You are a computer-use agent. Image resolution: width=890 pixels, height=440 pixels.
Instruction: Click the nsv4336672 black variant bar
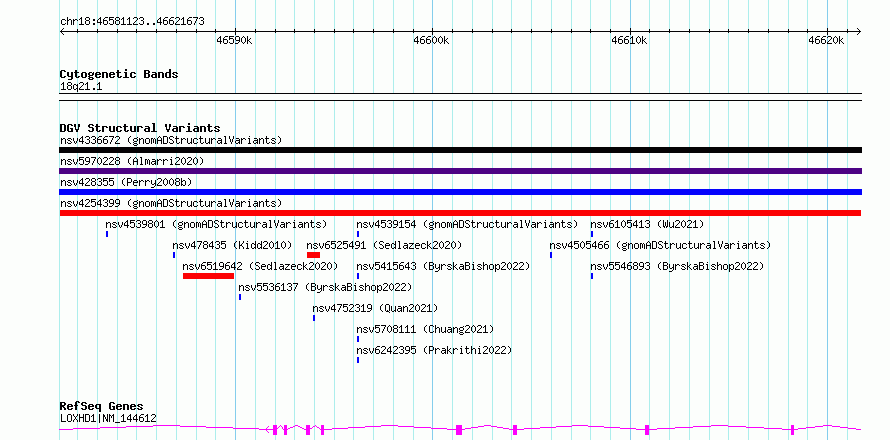[x=460, y=150]
